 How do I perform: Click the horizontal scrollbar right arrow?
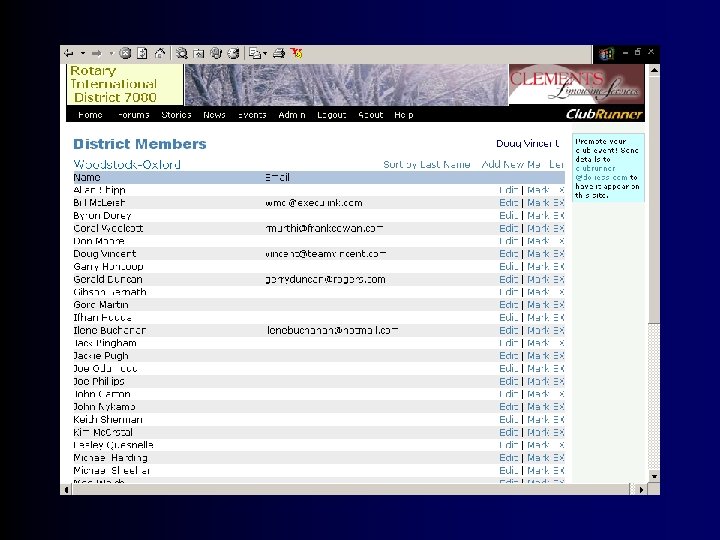[641, 490]
